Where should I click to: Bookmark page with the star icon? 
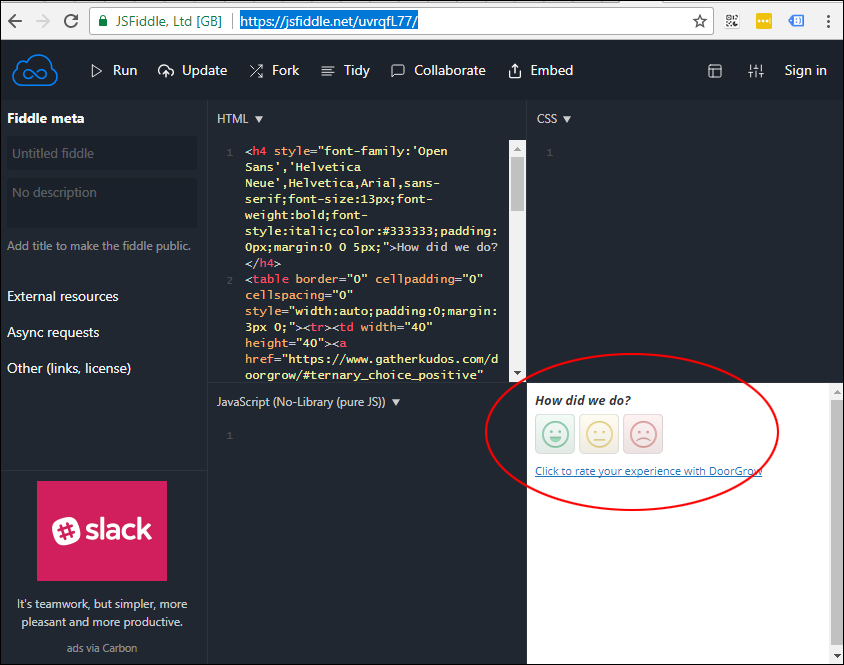click(700, 21)
